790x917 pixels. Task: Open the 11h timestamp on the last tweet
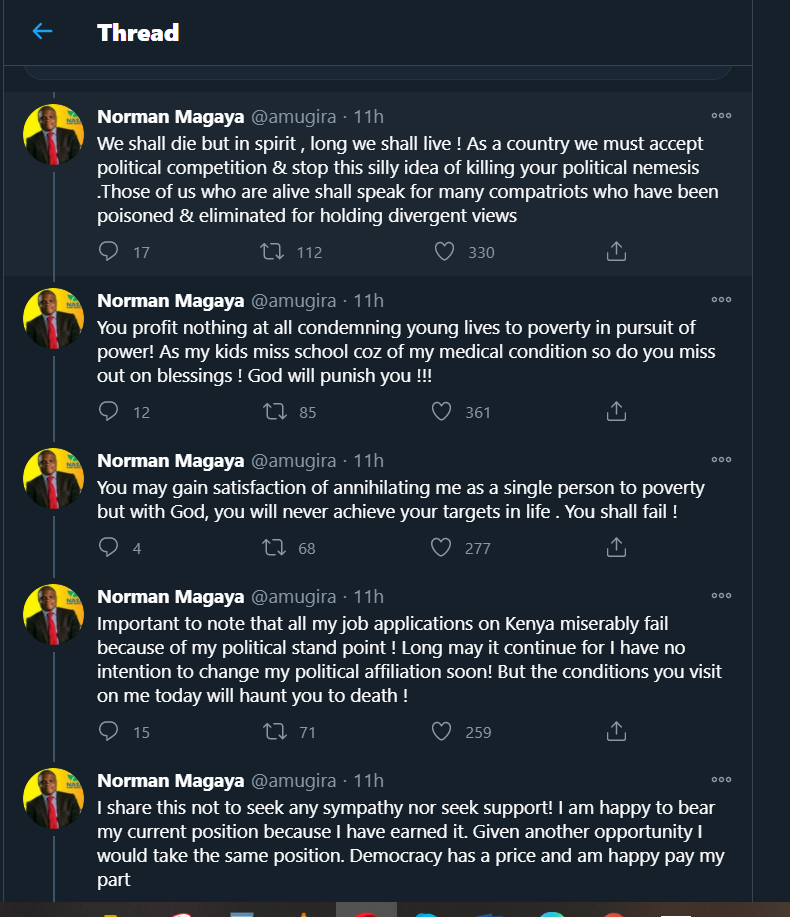368,780
